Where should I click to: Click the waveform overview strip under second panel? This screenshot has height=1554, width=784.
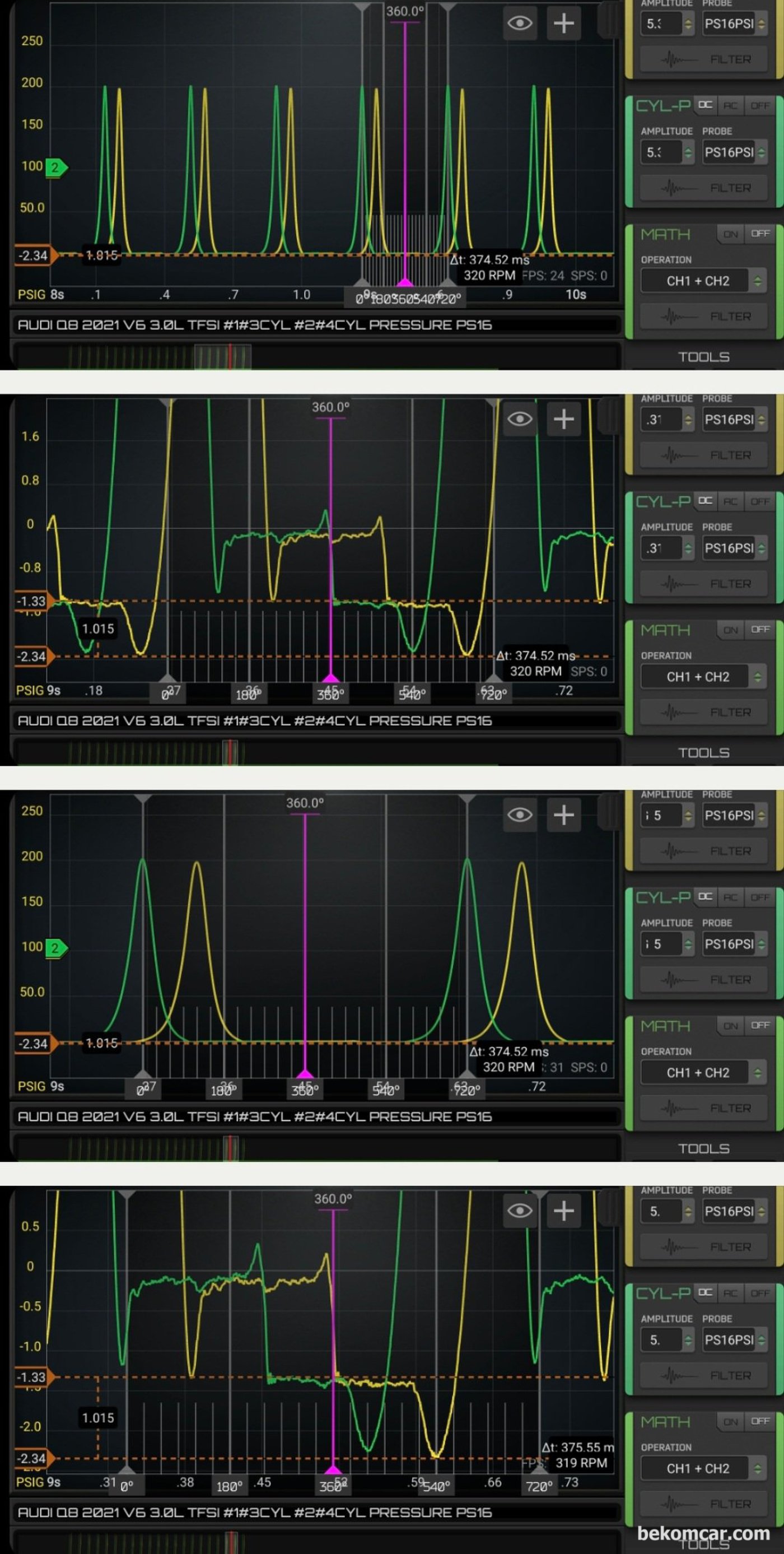tap(316, 752)
